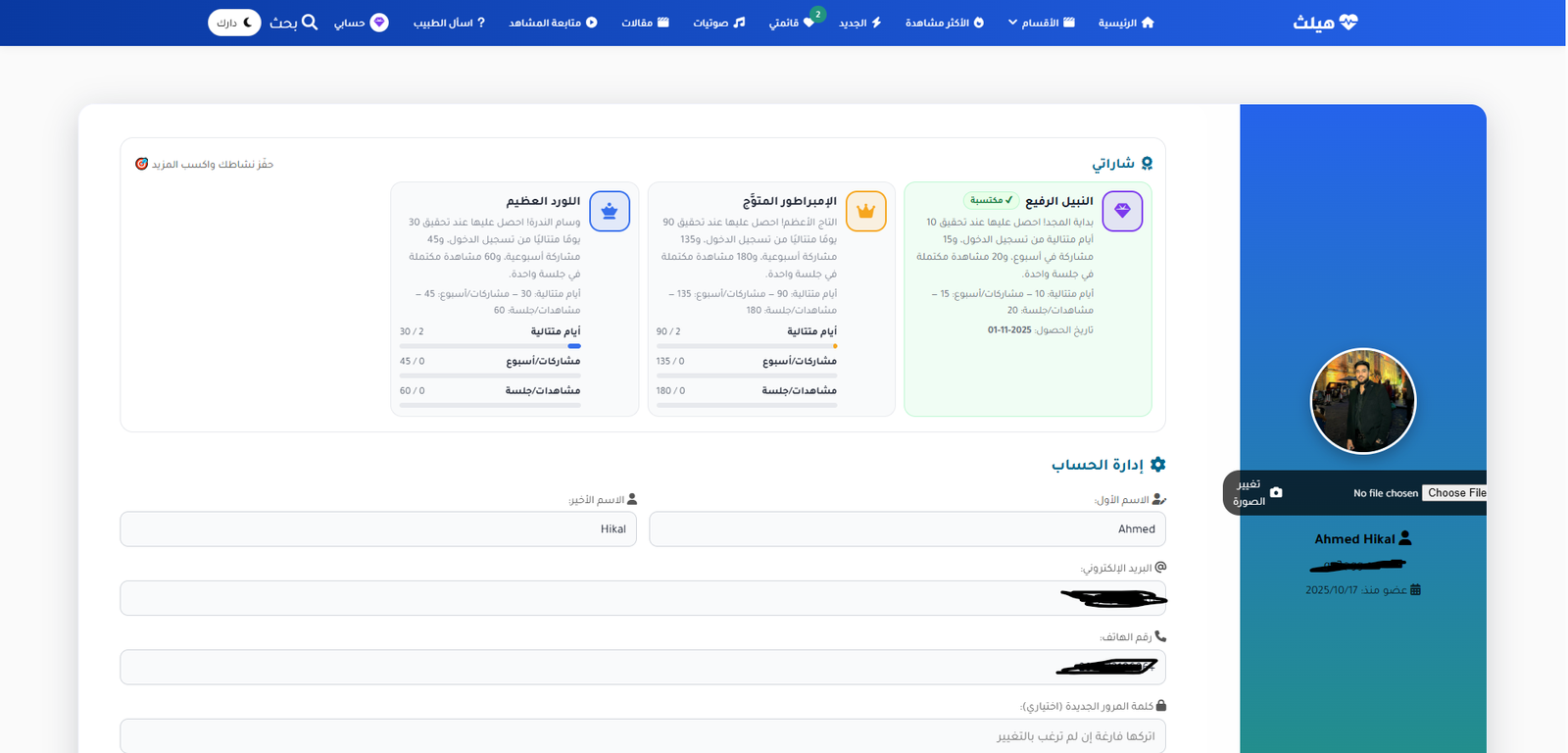Click the camera change-photo icon

[x=1276, y=492]
